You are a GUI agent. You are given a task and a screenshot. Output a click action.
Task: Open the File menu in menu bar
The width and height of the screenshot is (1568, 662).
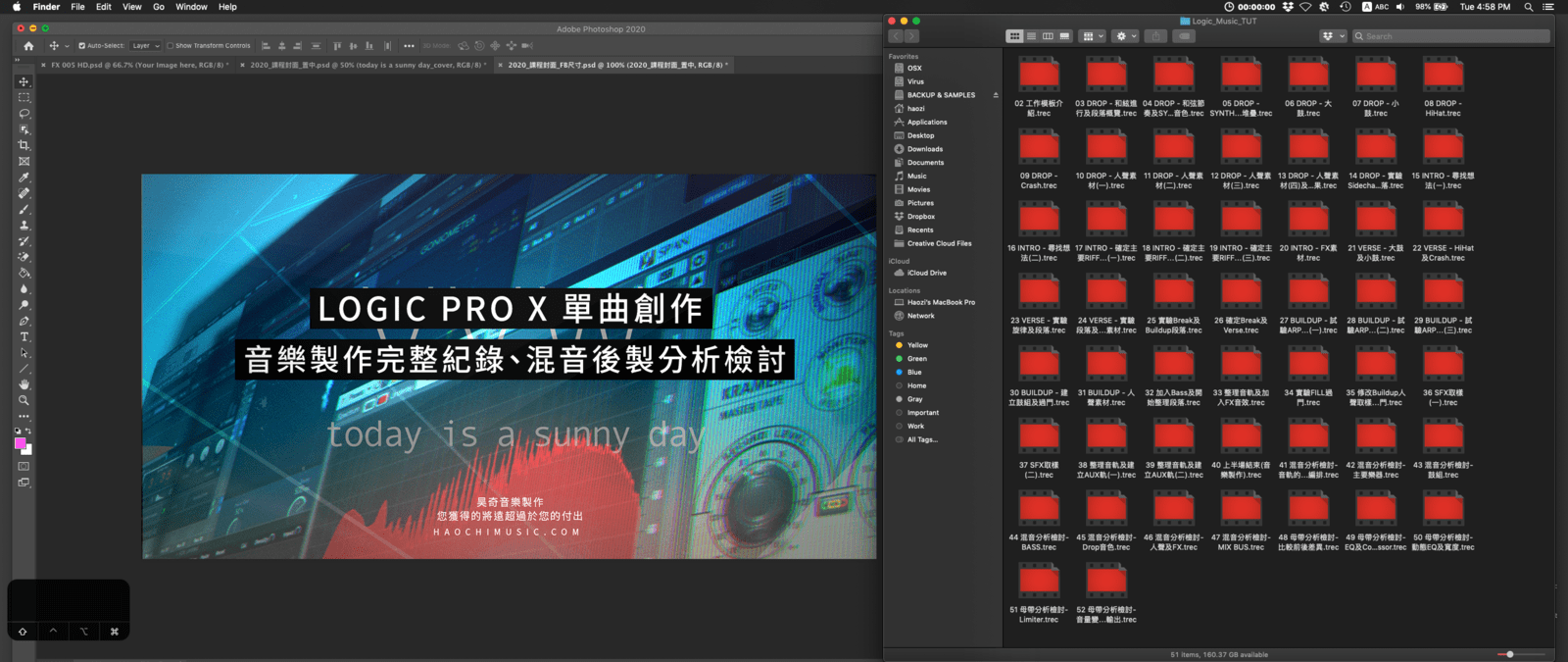click(77, 7)
